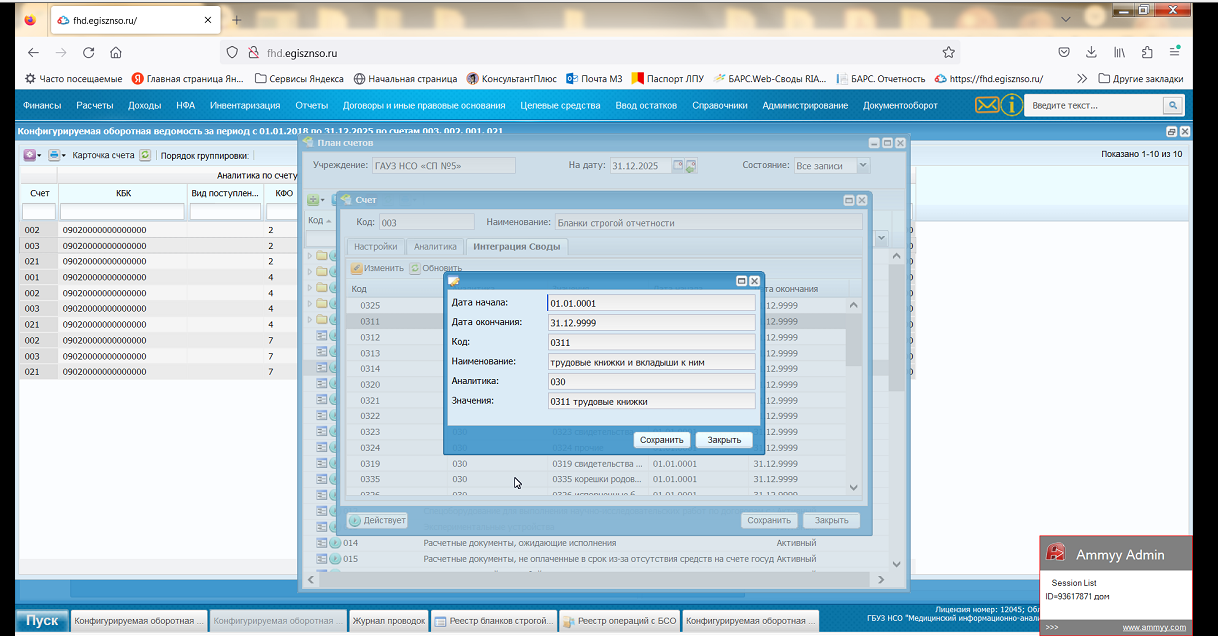Click Действует button in Счет window
1218x636 pixels.
[377, 520]
